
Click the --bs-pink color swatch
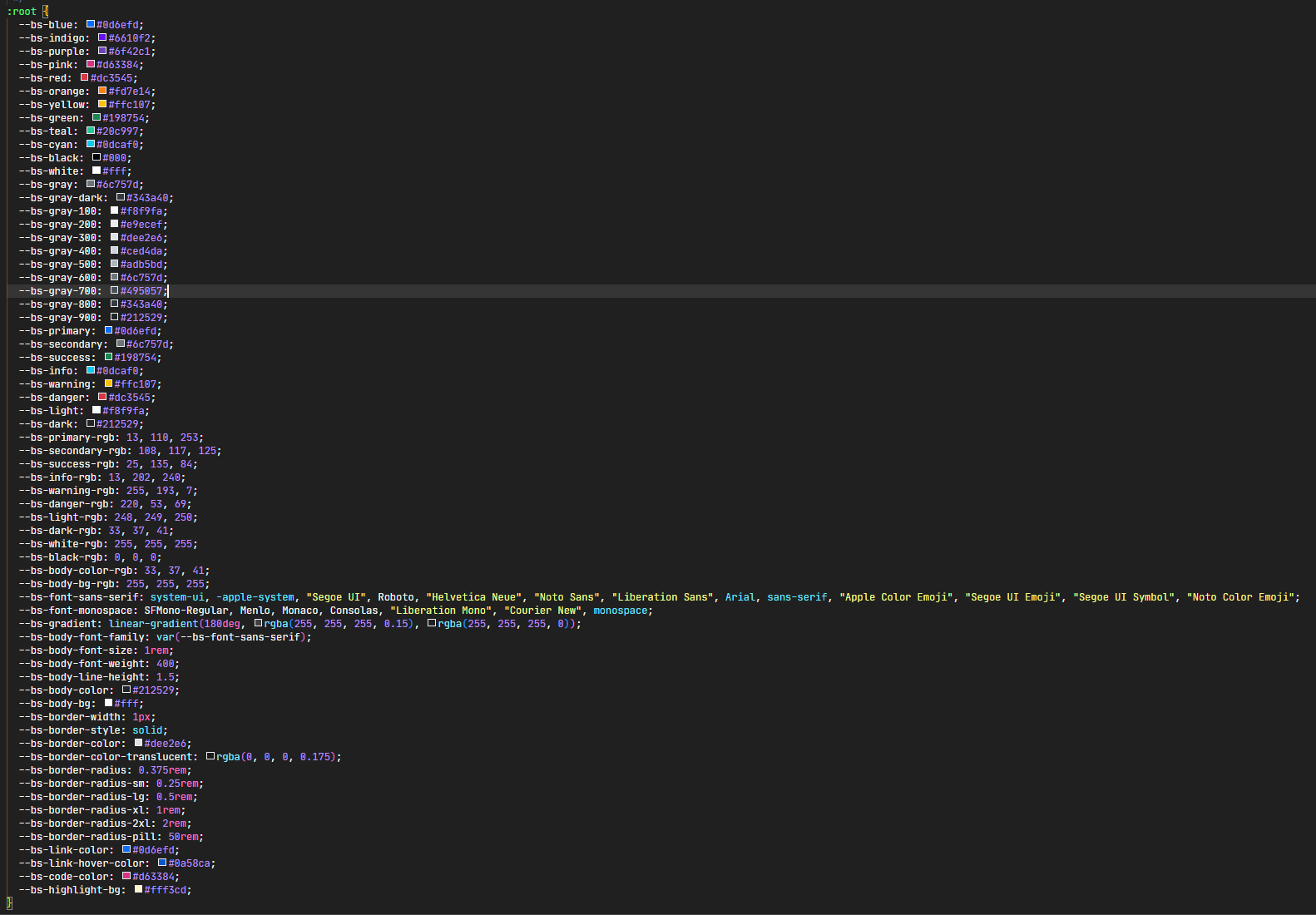(91, 64)
